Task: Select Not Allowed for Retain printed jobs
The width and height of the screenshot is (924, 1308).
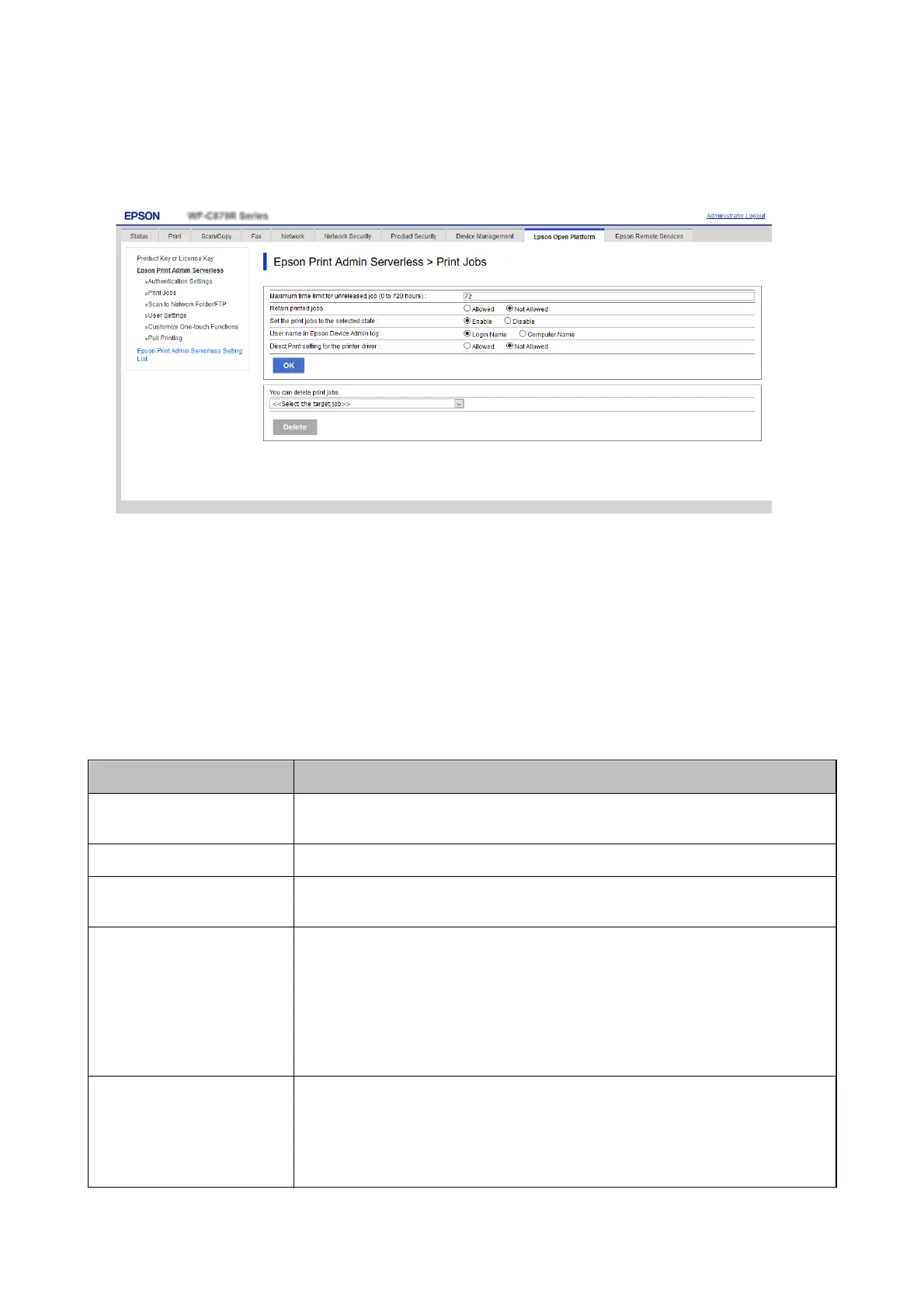Action: click(x=509, y=308)
